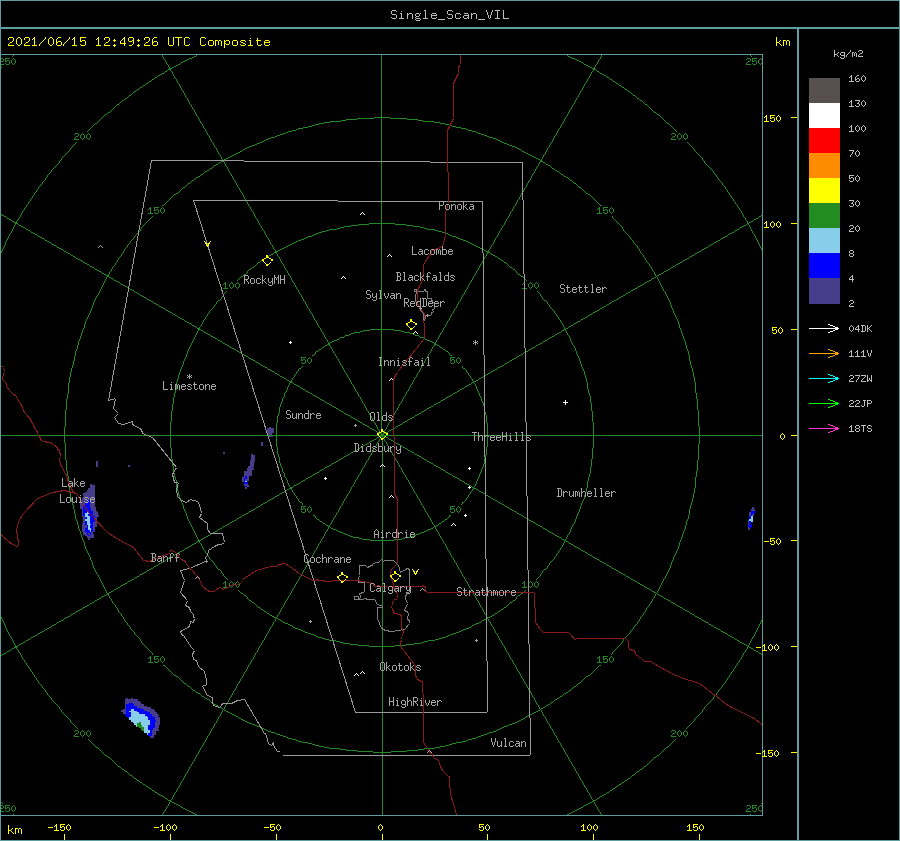
Task: Click the Innisfail city label
Action: click(404, 362)
